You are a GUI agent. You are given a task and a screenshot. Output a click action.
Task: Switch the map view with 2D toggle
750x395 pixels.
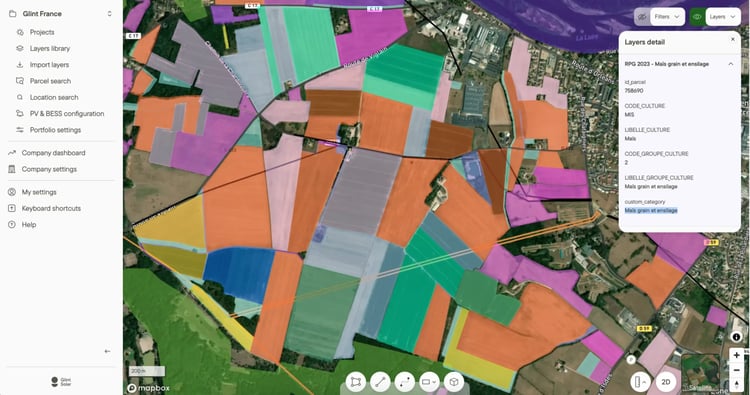(x=665, y=382)
